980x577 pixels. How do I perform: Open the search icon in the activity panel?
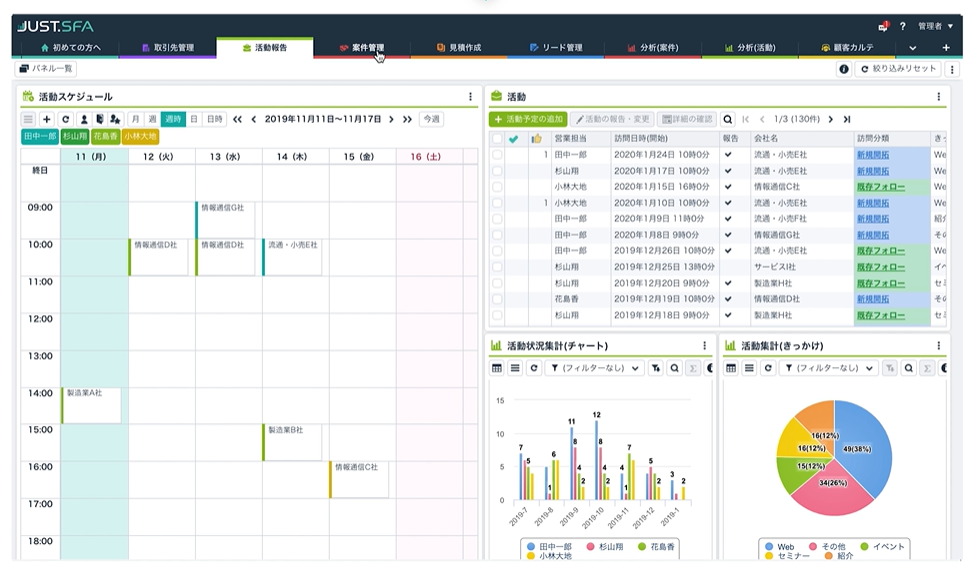tap(728, 119)
